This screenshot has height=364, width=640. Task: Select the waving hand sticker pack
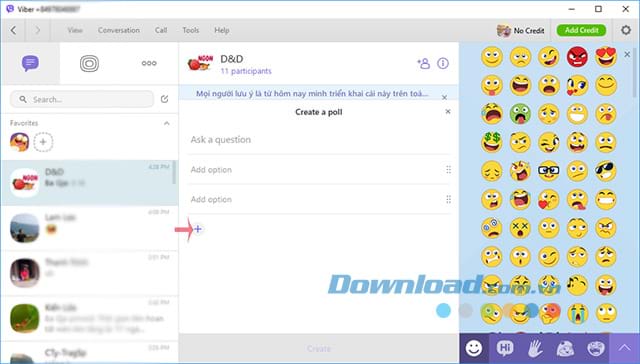click(x=535, y=348)
